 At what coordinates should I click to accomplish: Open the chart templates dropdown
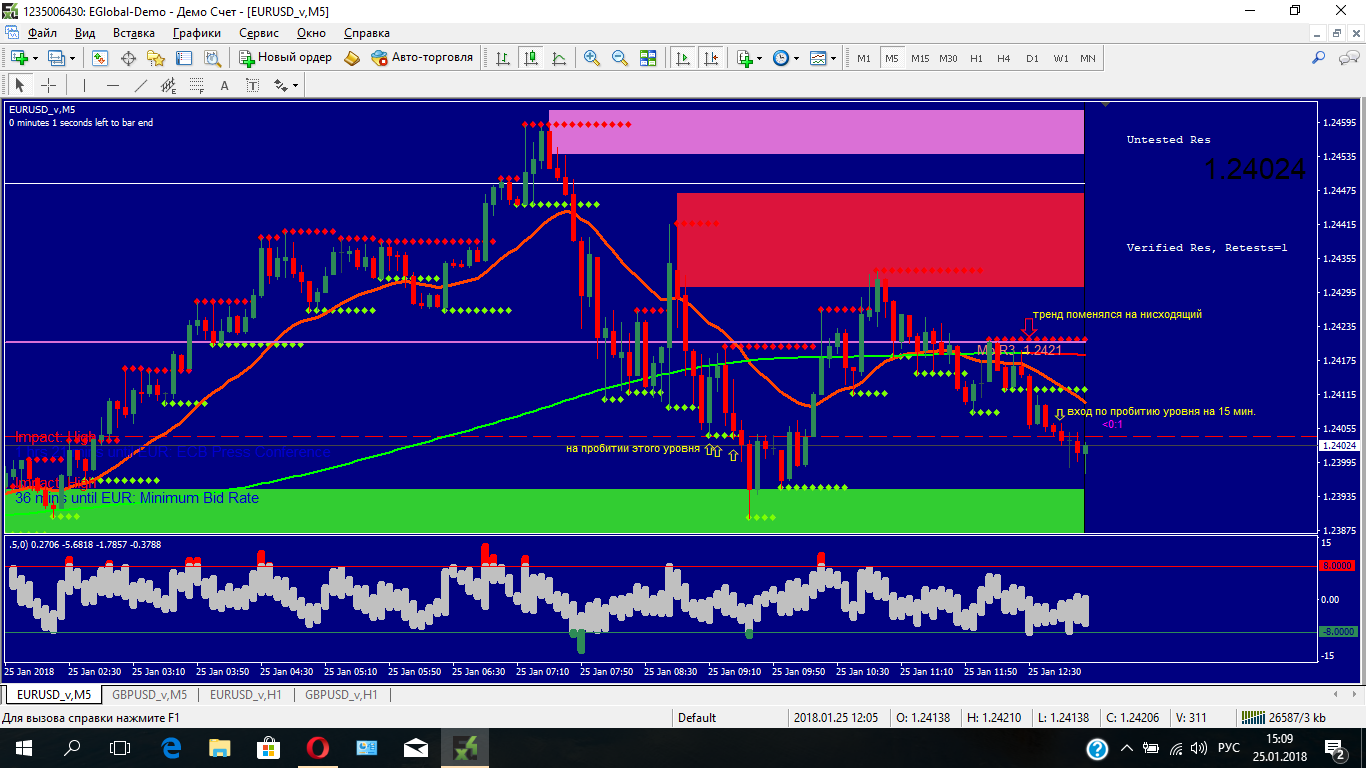(832, 58)
